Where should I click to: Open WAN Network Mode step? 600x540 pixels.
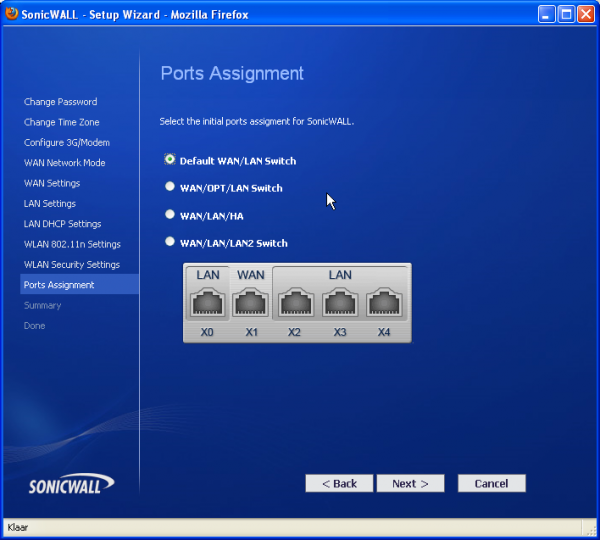click(x=64, y=163)
